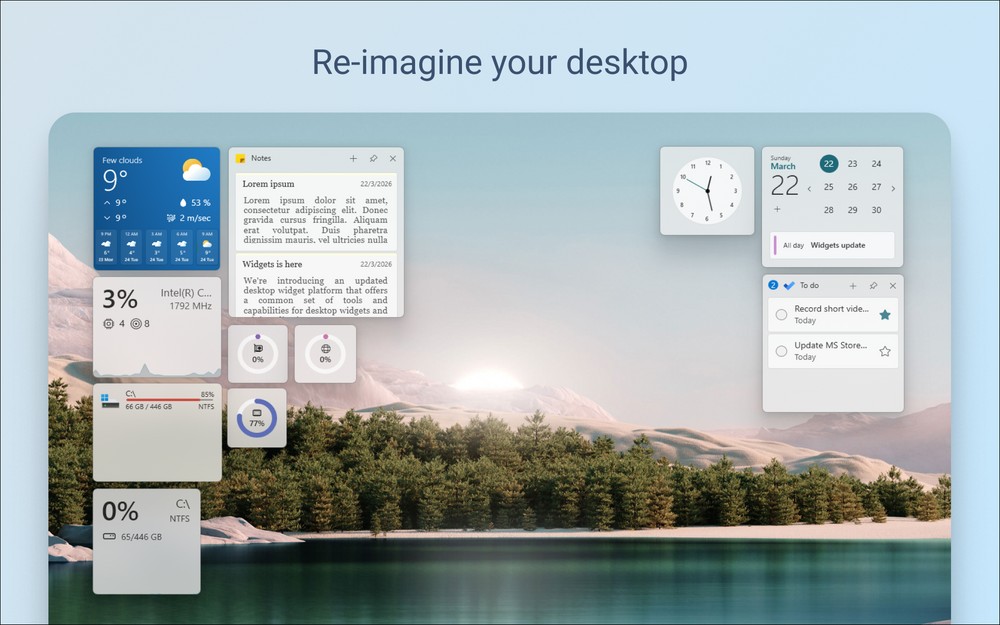Image resolution: width=1000 pixels, height=625 pixels.
Task: Open the network usage gauge widget
Action: click(x=325, y=353)
